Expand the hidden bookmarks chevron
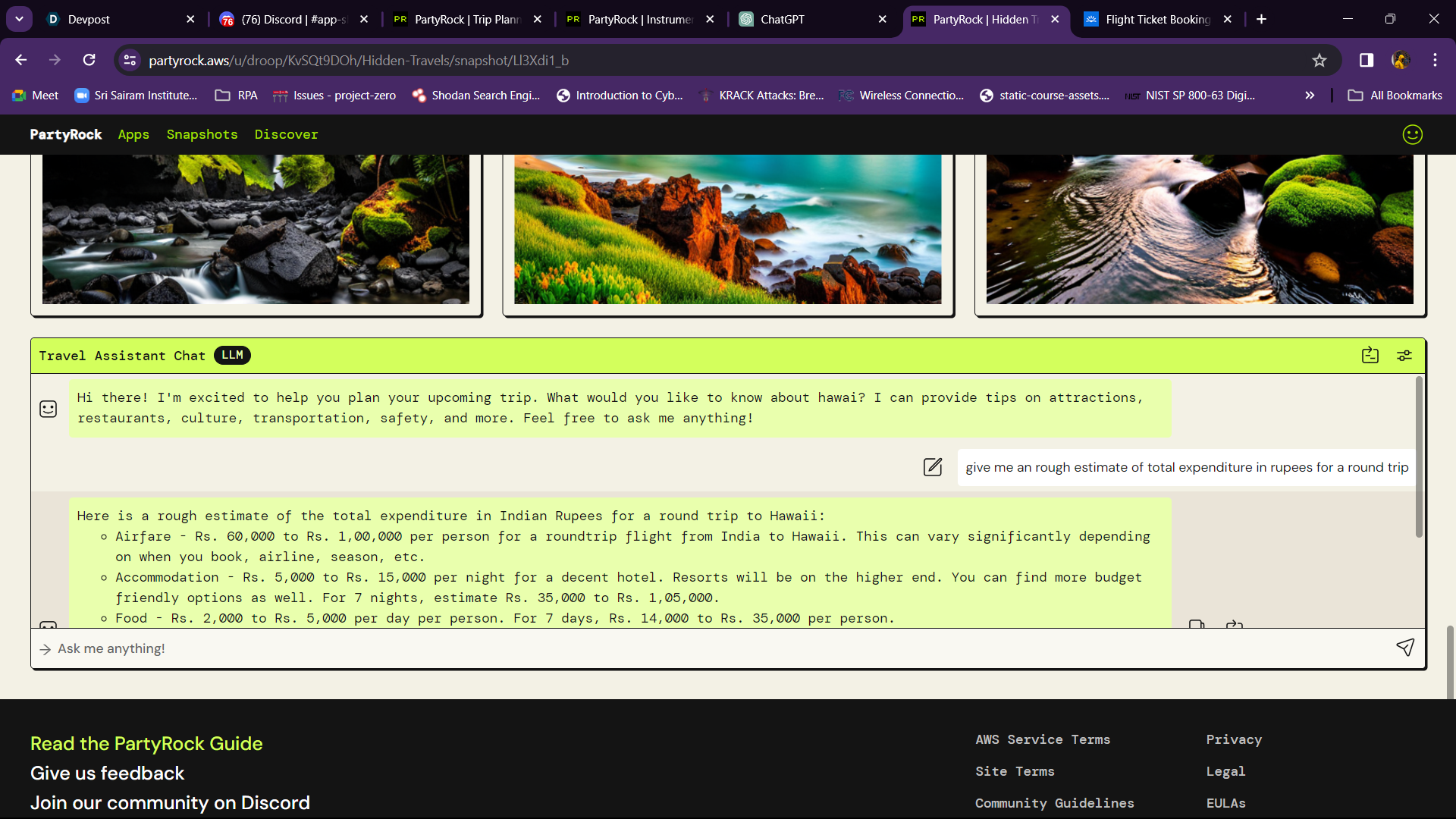Screen dimensions: 1456x819 [x=1310, y=96]
